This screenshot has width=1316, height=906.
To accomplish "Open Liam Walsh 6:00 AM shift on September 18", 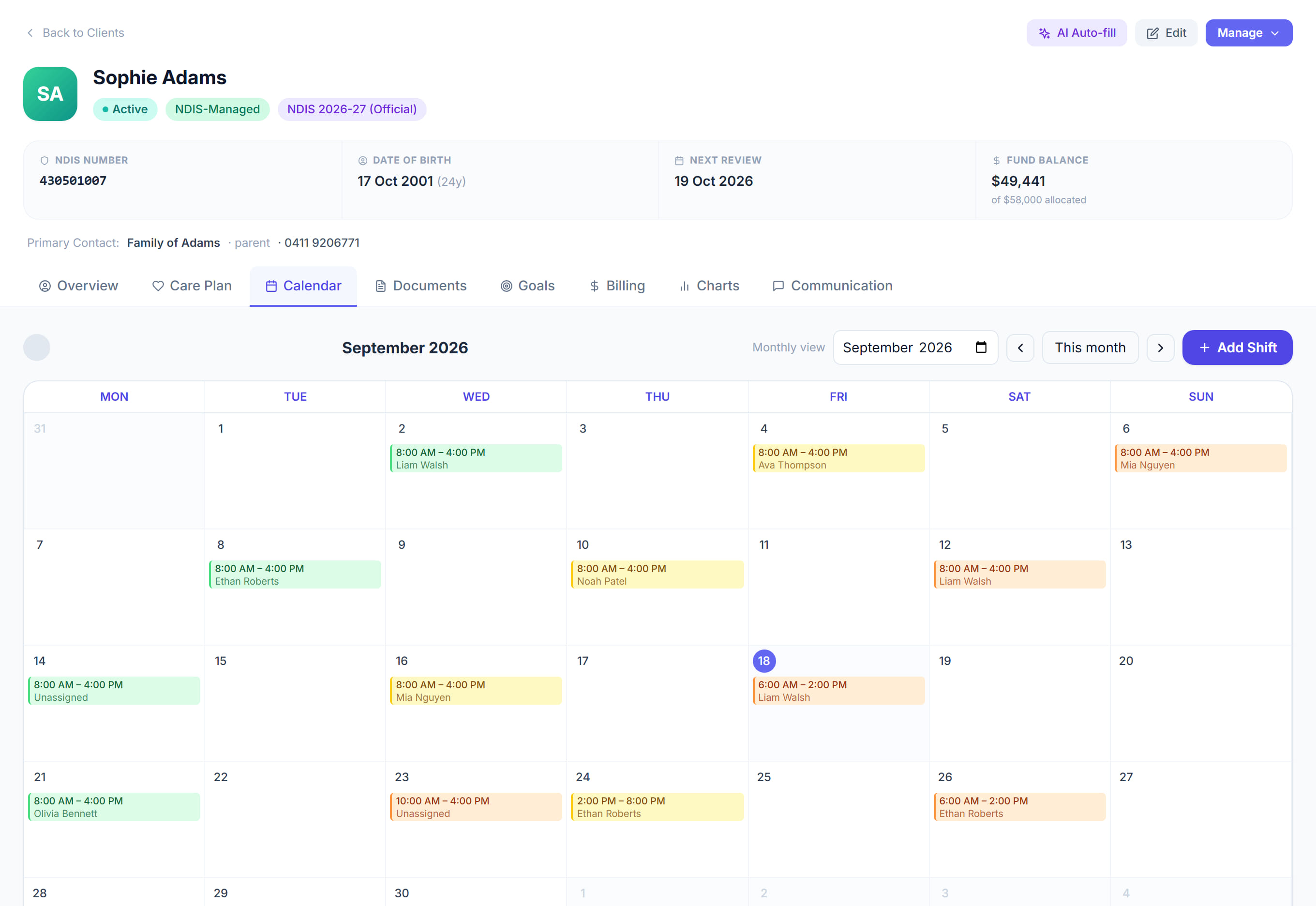I will (838, 691).
